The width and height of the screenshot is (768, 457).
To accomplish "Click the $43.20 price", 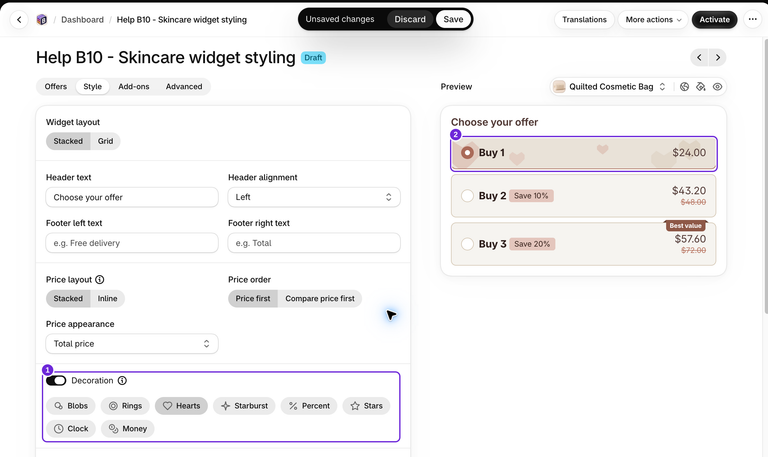I will click(689, 191).
